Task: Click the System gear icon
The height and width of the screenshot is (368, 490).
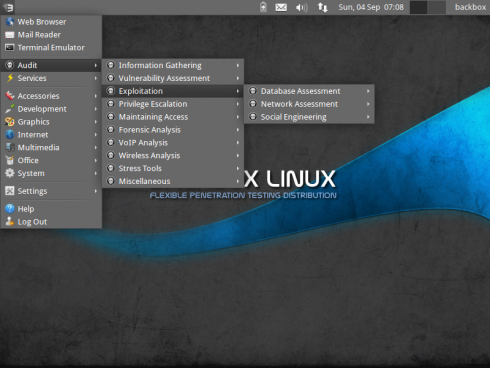Action: point(10,173)
